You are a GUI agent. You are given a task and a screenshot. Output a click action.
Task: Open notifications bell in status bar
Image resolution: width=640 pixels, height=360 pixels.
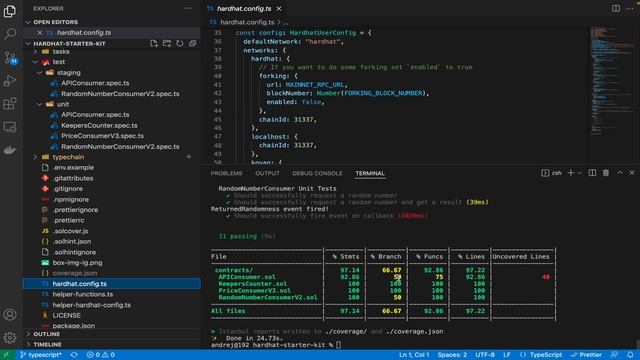pyautogui.click(x=630, y=355)
